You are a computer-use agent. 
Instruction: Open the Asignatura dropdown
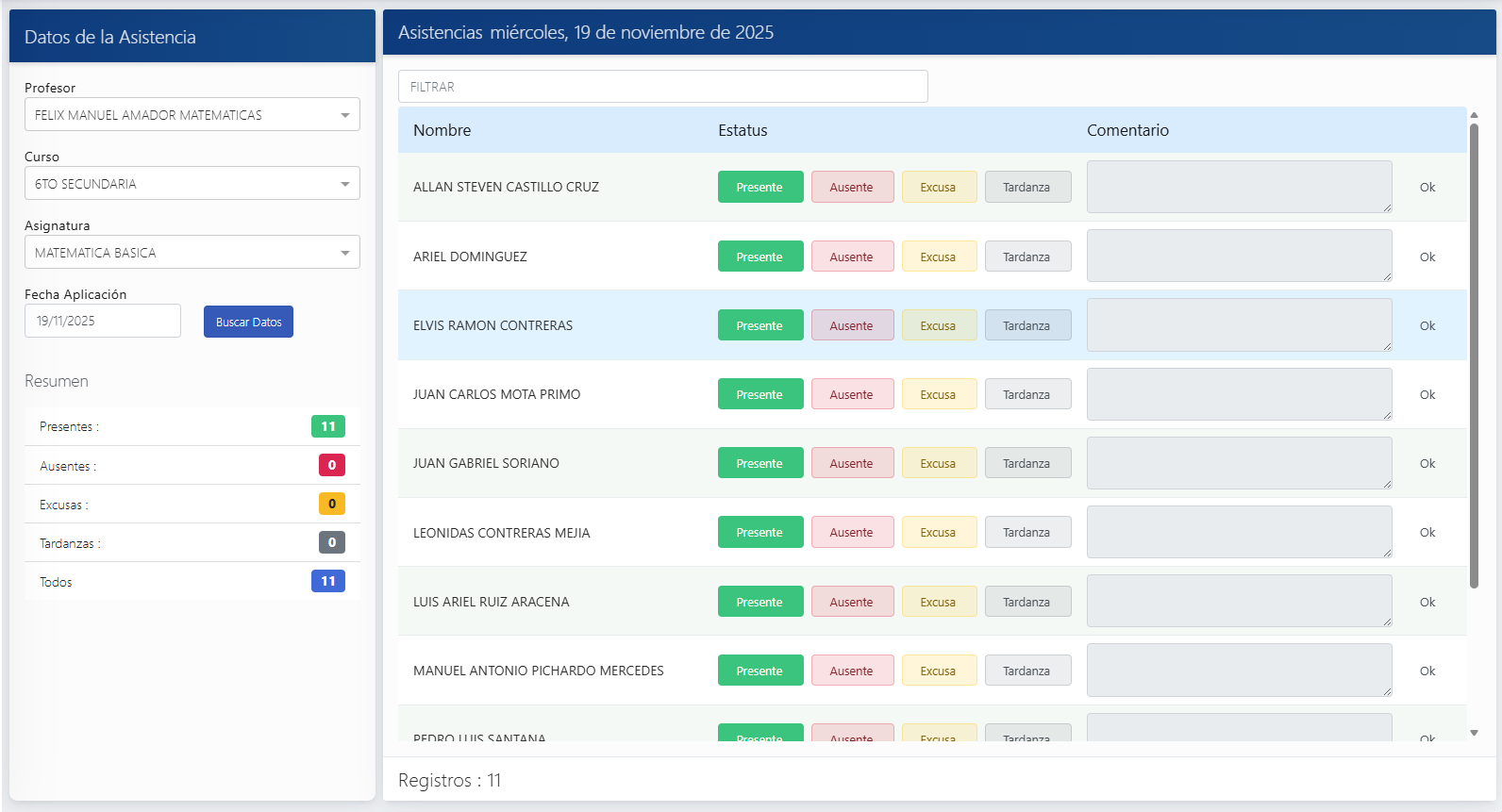pyautogui.click(x=192, y=253)
